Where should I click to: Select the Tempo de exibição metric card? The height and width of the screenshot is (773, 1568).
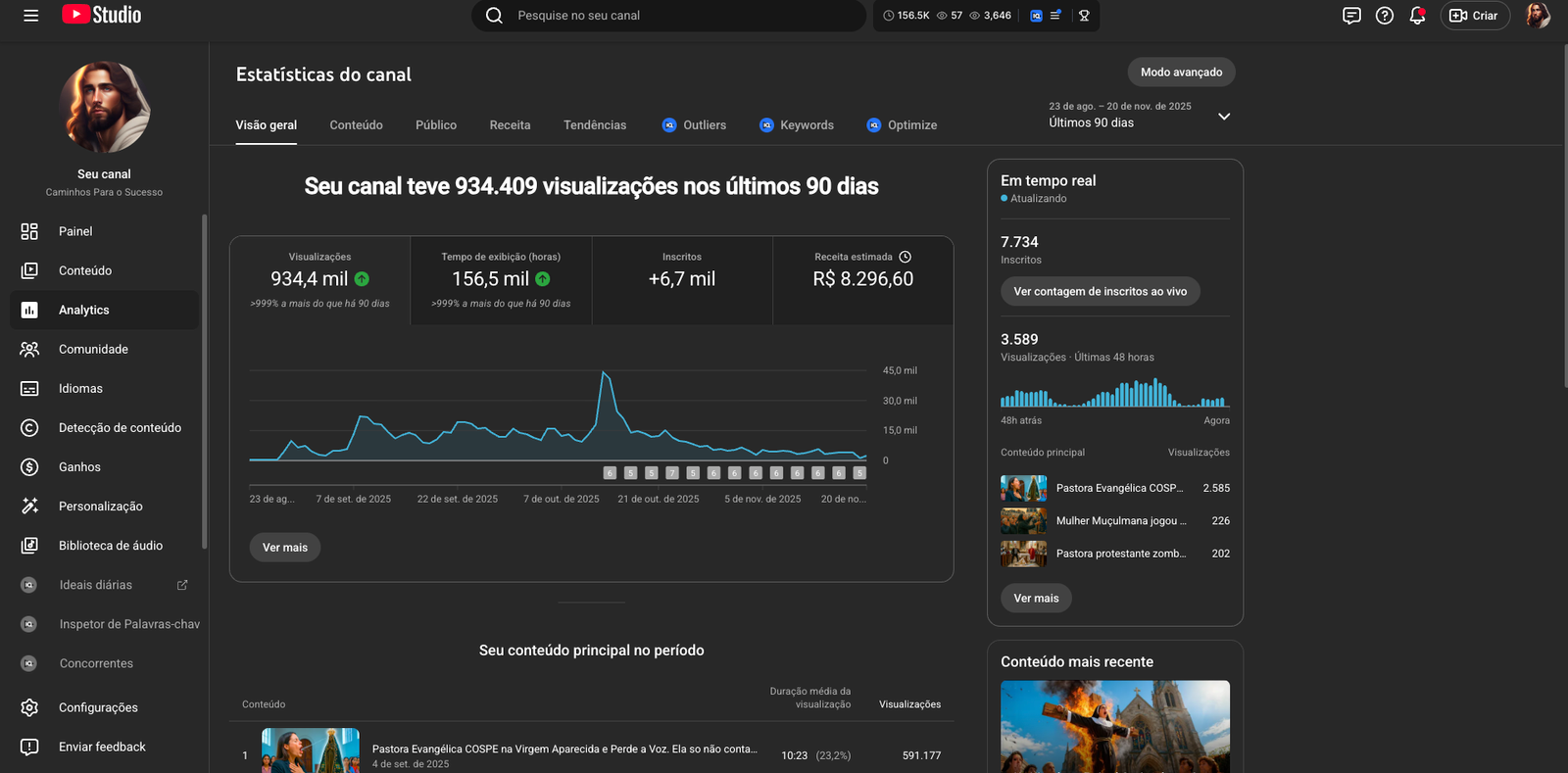tap(501, 279)
